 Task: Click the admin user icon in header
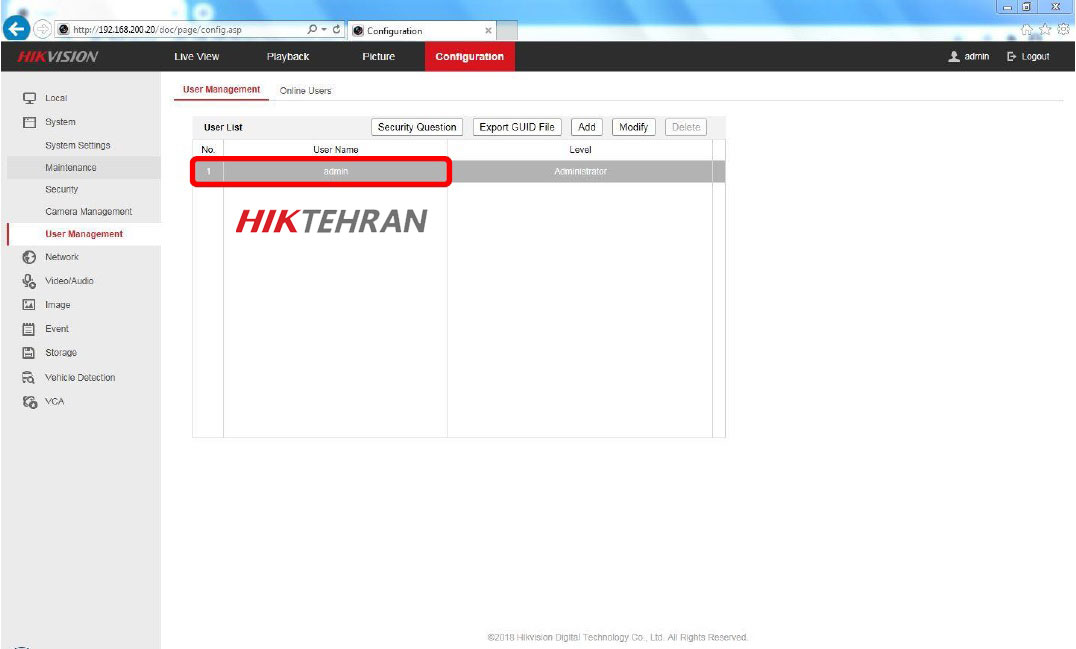[954, 56]
